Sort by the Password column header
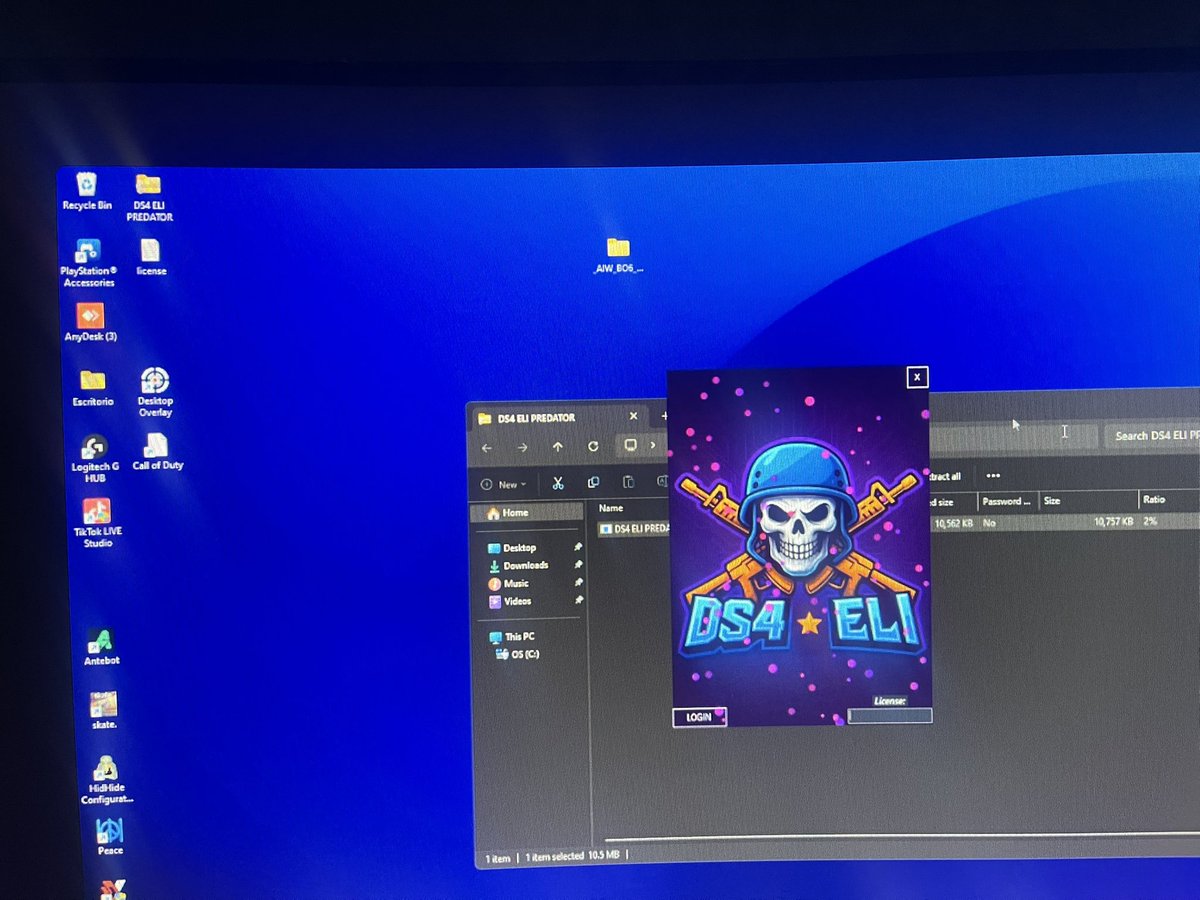1200x900 pixels. [1007, 501]
